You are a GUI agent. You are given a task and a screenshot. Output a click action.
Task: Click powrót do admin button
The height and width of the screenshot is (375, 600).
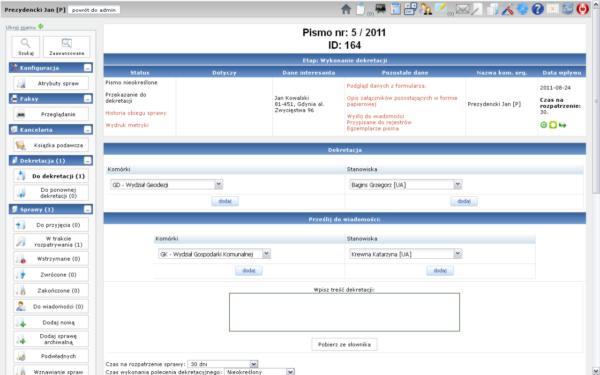(x=94, y=10)
